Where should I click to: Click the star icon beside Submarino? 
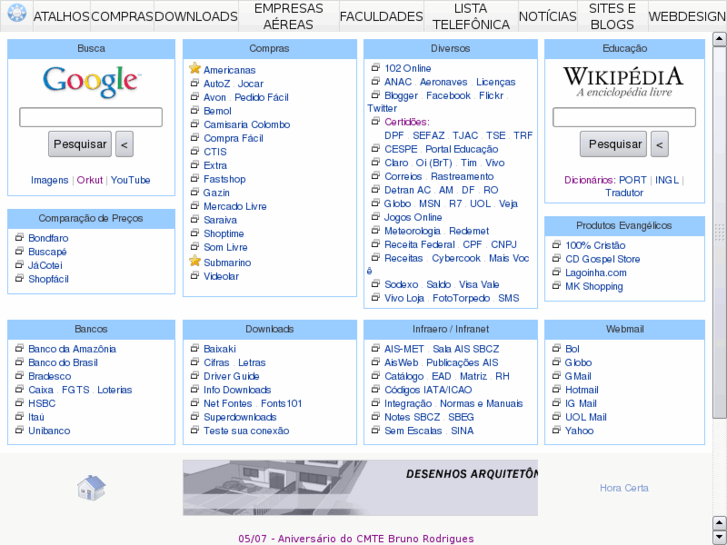[195, 261]
